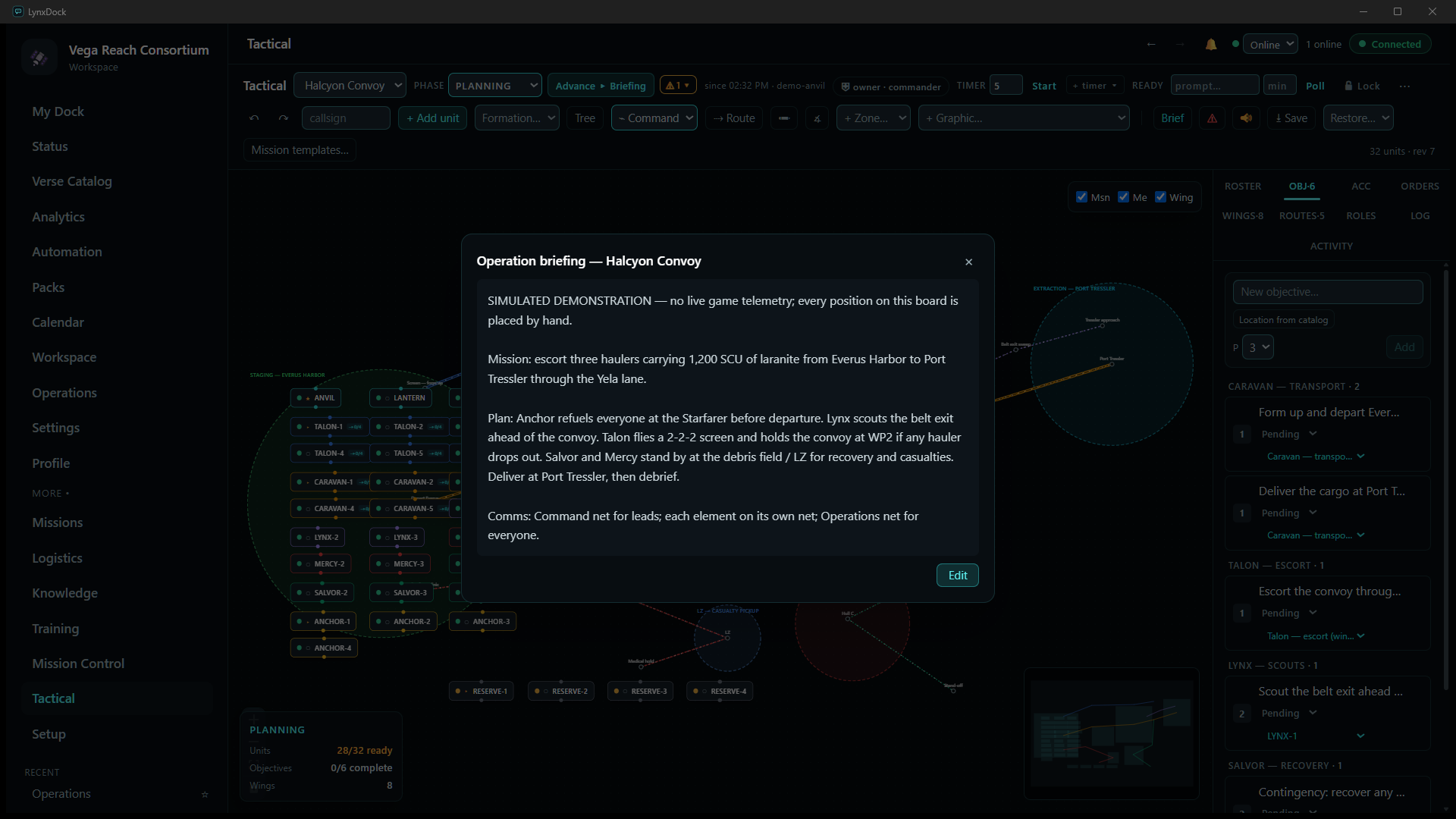Click the TIMER minutes field

click(x=1006, y=86)
